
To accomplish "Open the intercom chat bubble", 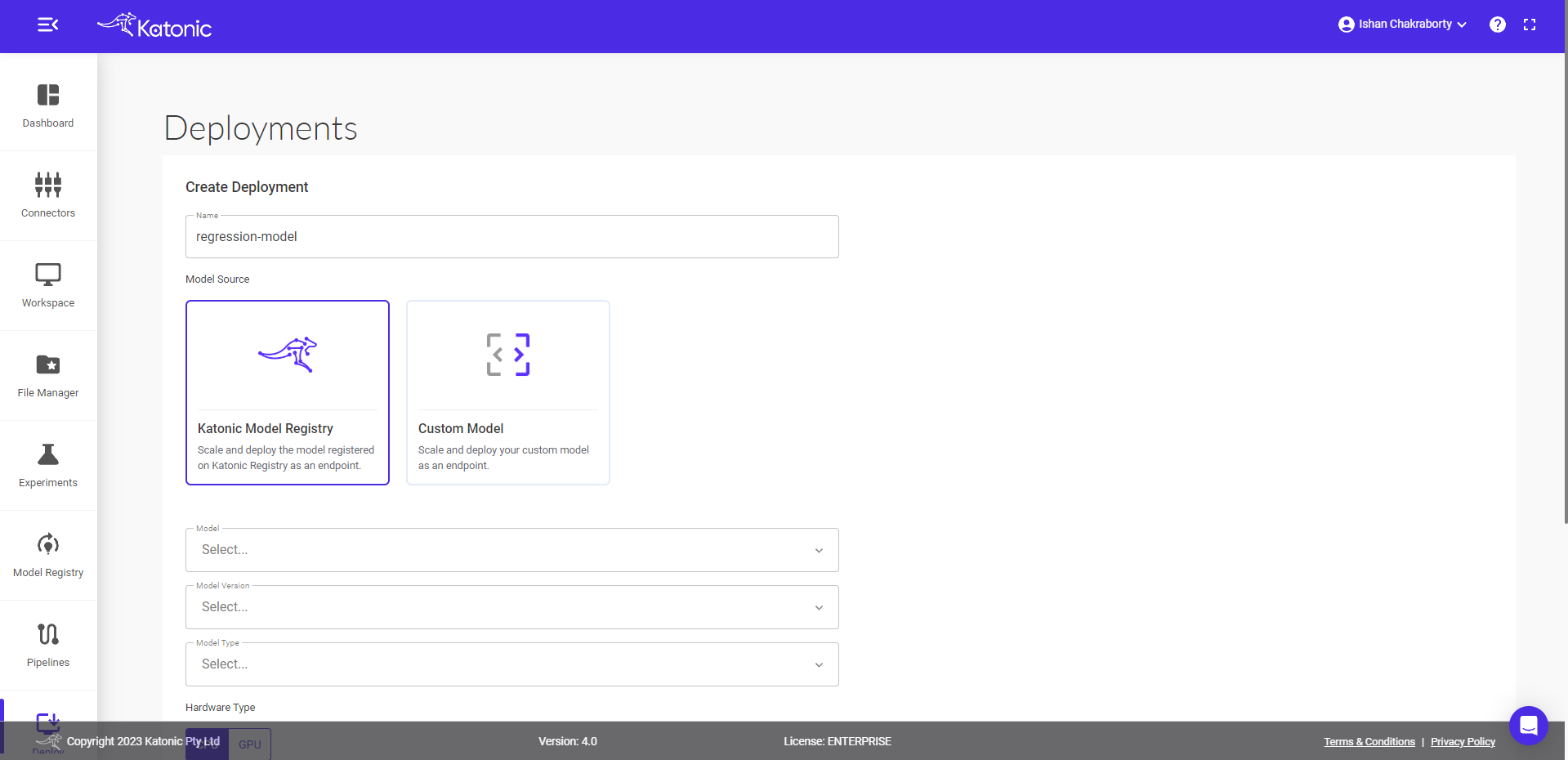I will click(1528, 725).
